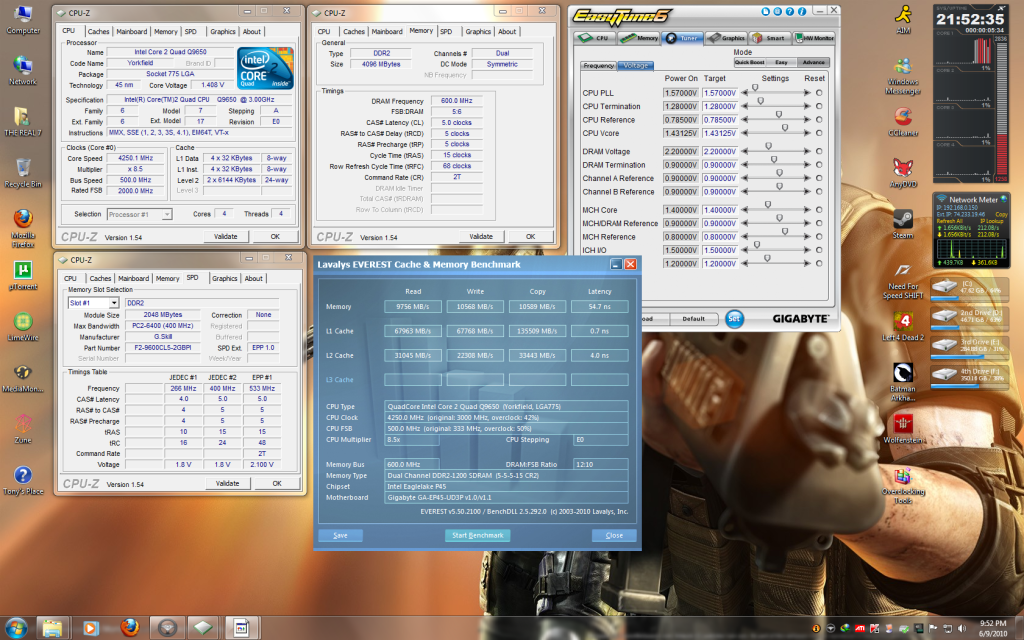Click the MCH Core Target voltage field
The width and height of the screenshot is (1024, 640).
pos(720,210)
